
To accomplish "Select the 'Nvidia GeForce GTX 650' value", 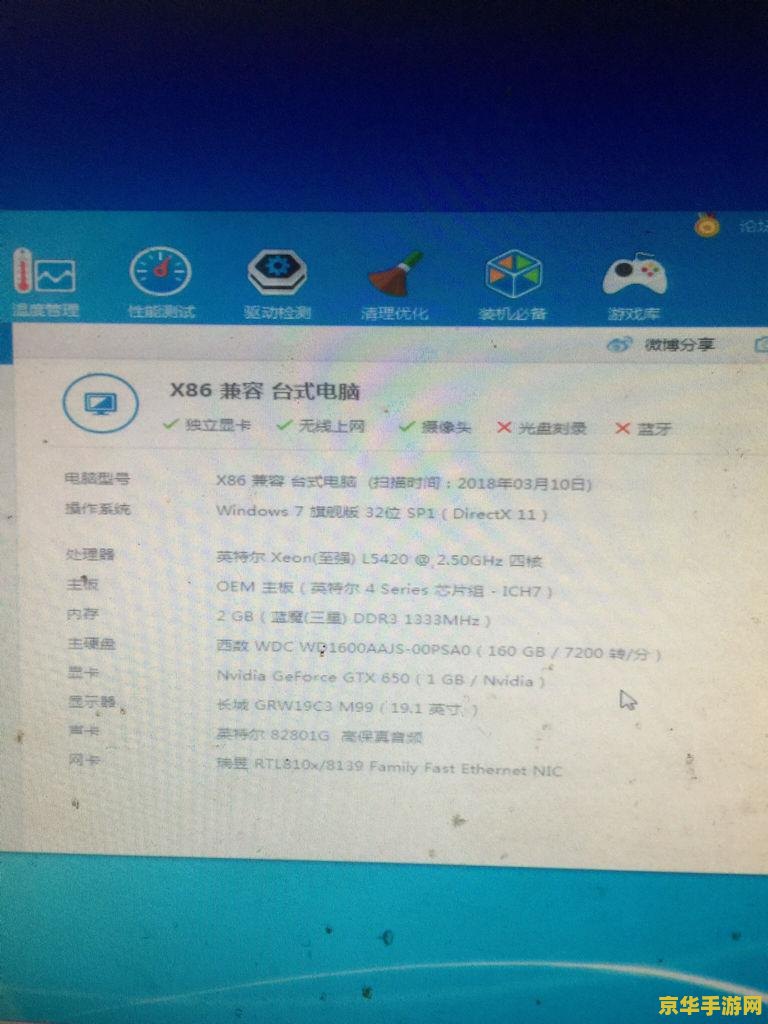I will pyautogui.click(x=381, y=679).
